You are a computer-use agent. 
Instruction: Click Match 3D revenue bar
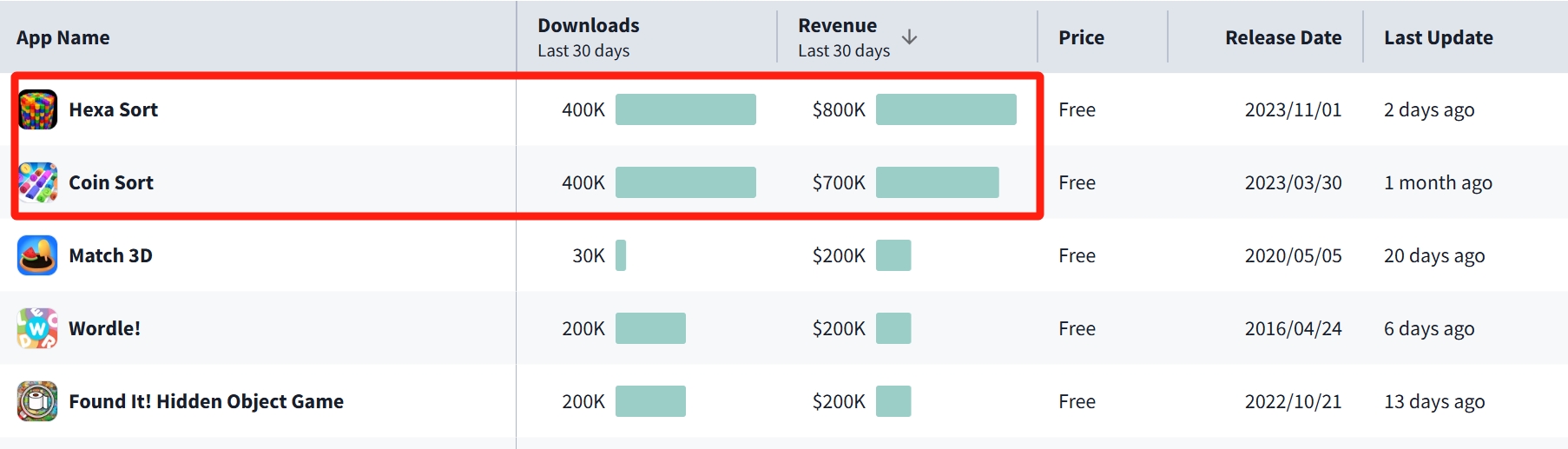893,255
